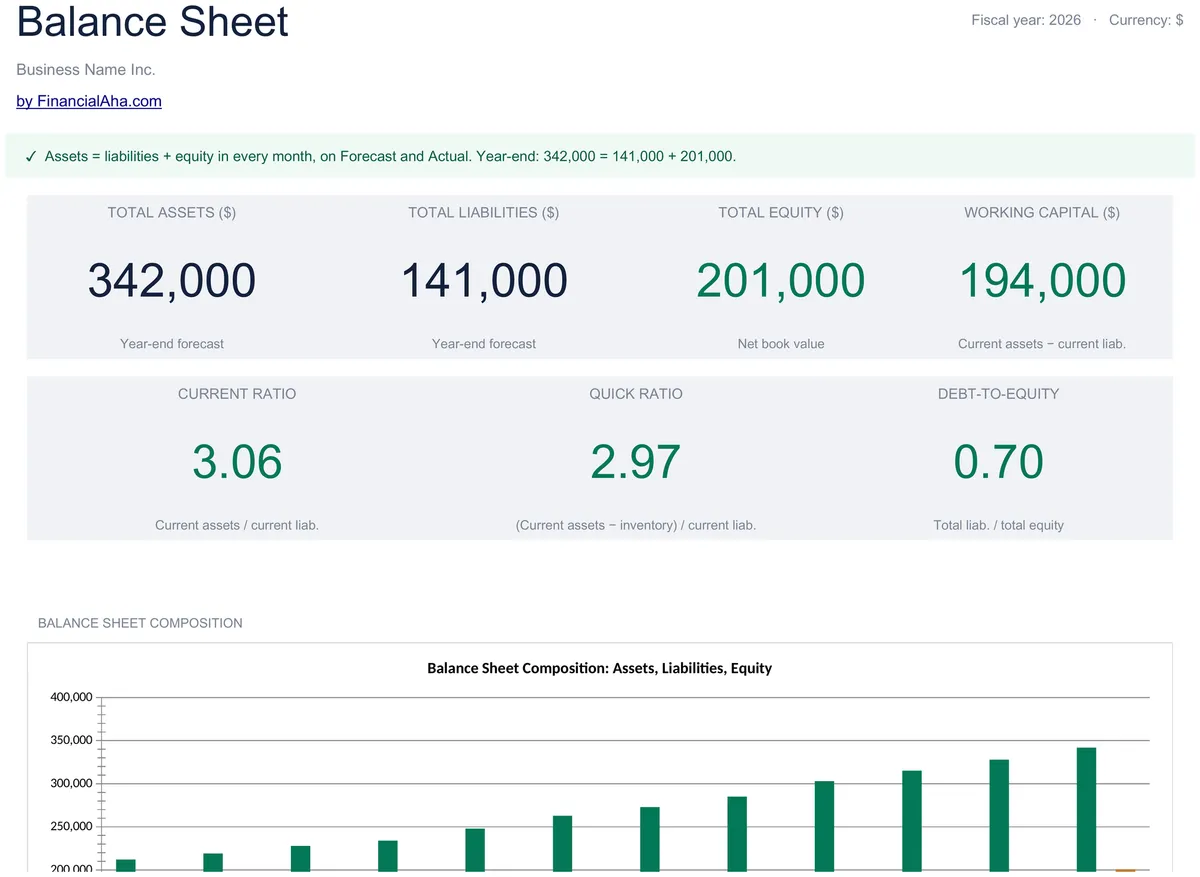Click the tallest green bar in the chart
Viewport: 1200px width, 877px height.
(x=1086, y=809)
